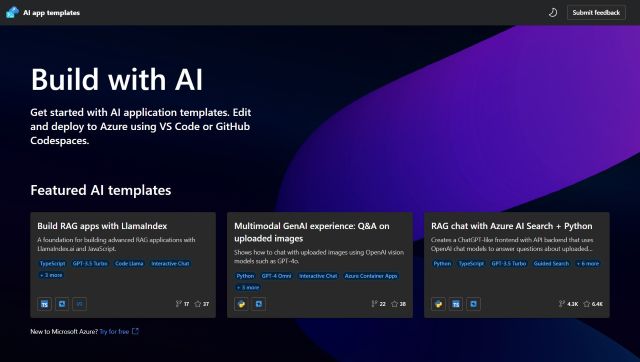Click star icon on Multimodal GenAI card
The height and width of the screenshot is (362, 640).
394,304
